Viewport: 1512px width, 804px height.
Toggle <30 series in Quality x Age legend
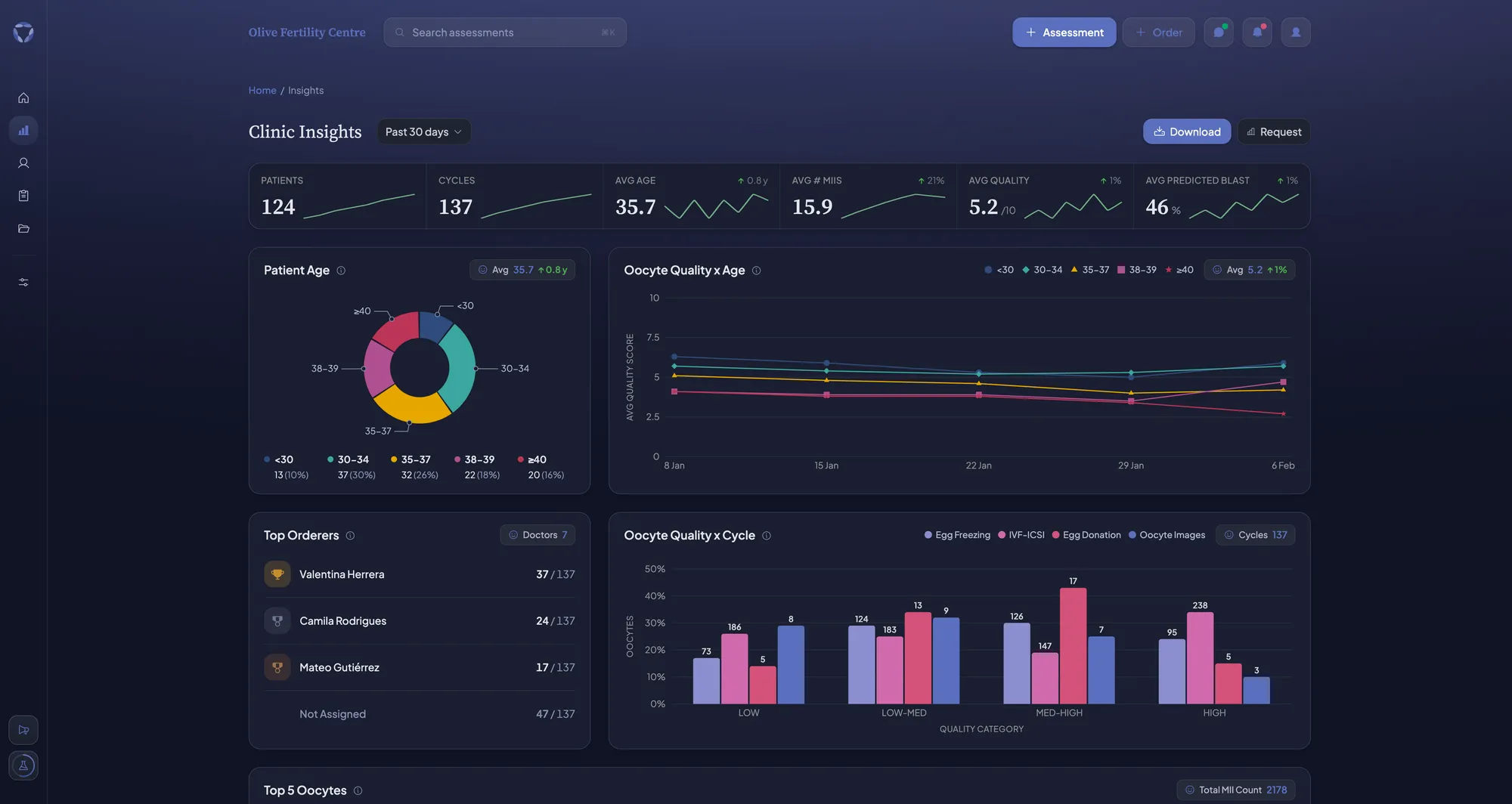pyautogui.click(x=999, y=270)
